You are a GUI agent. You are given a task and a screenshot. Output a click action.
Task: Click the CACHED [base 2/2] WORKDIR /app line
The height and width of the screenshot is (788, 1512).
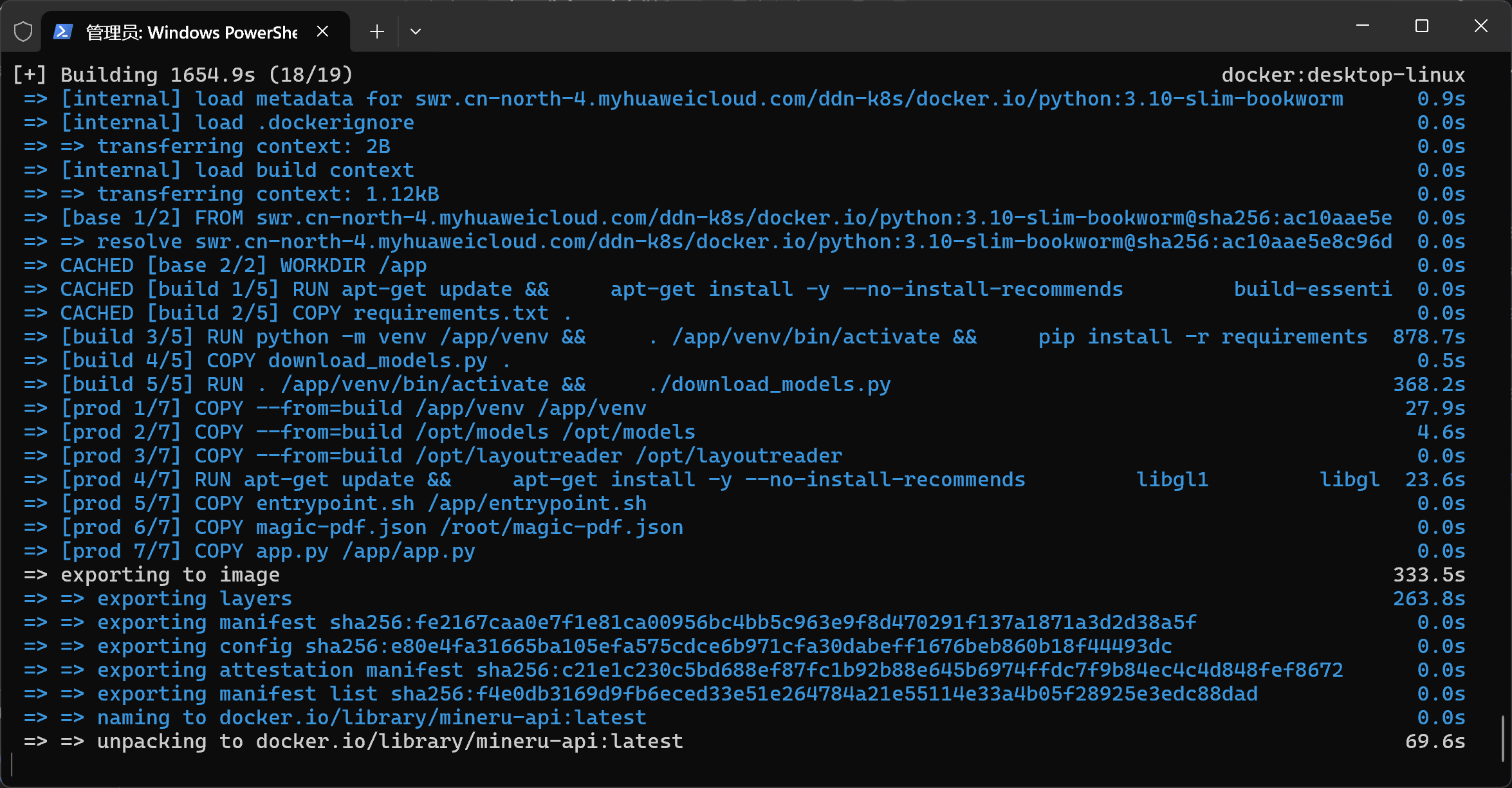(x=243, y=266)
